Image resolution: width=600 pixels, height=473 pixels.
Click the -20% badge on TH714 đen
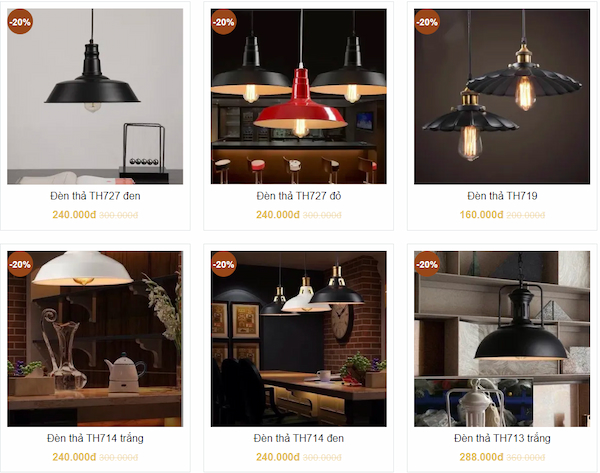tap(223, 264)
